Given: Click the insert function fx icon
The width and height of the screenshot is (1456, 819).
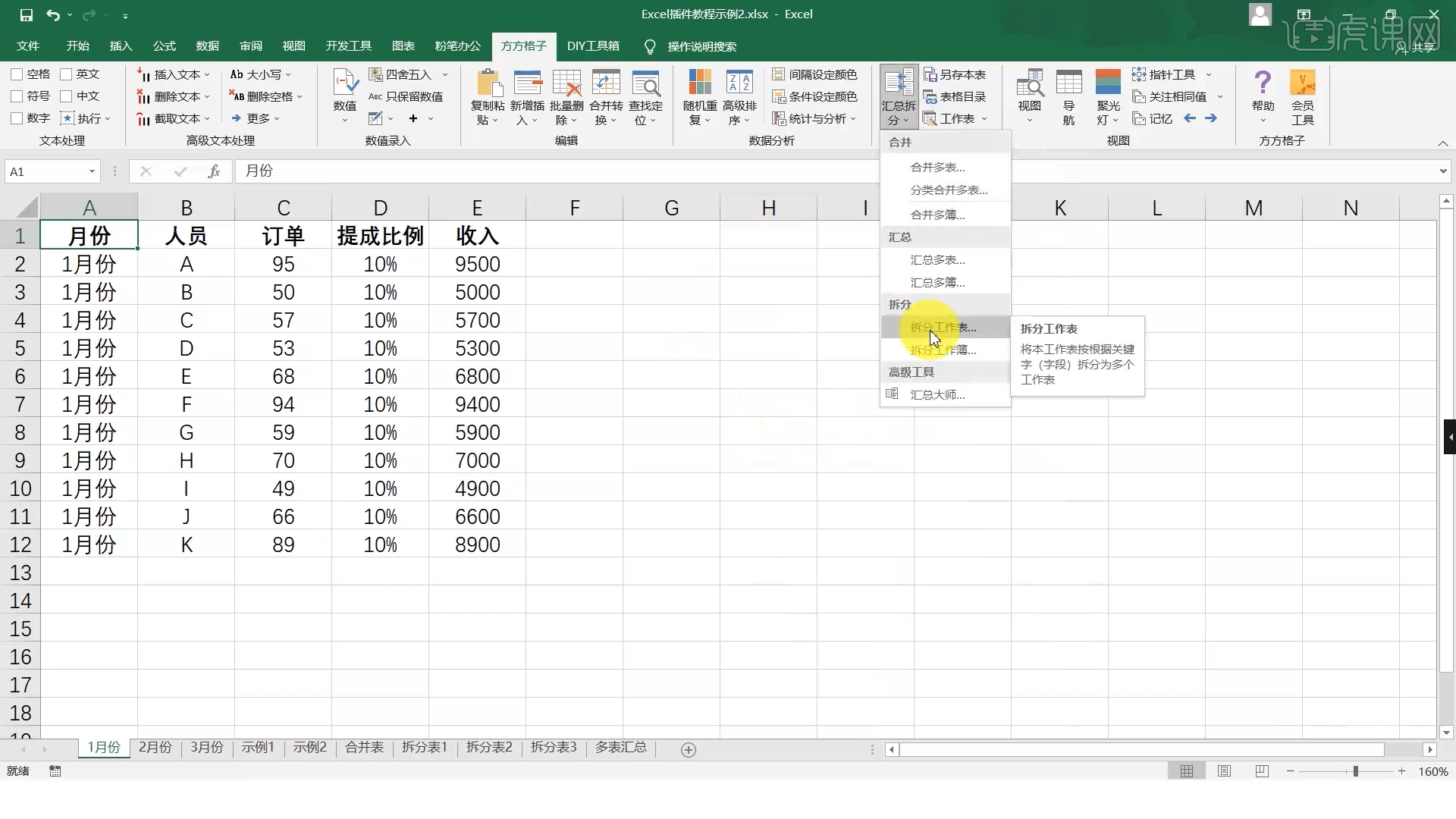Looking at the screenshot, I should (214, 171).
